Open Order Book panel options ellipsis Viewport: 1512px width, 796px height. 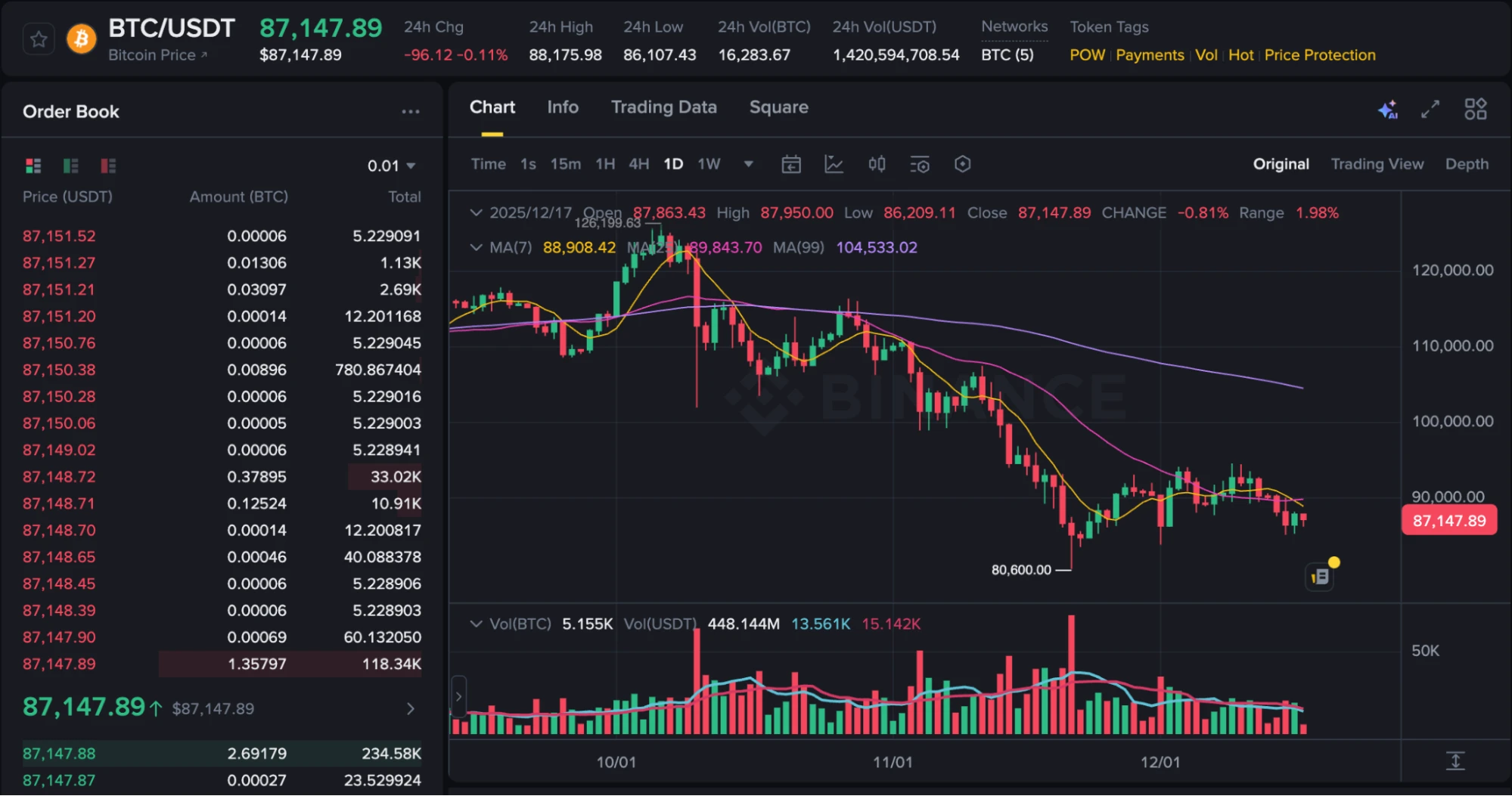tap(411, 111)
